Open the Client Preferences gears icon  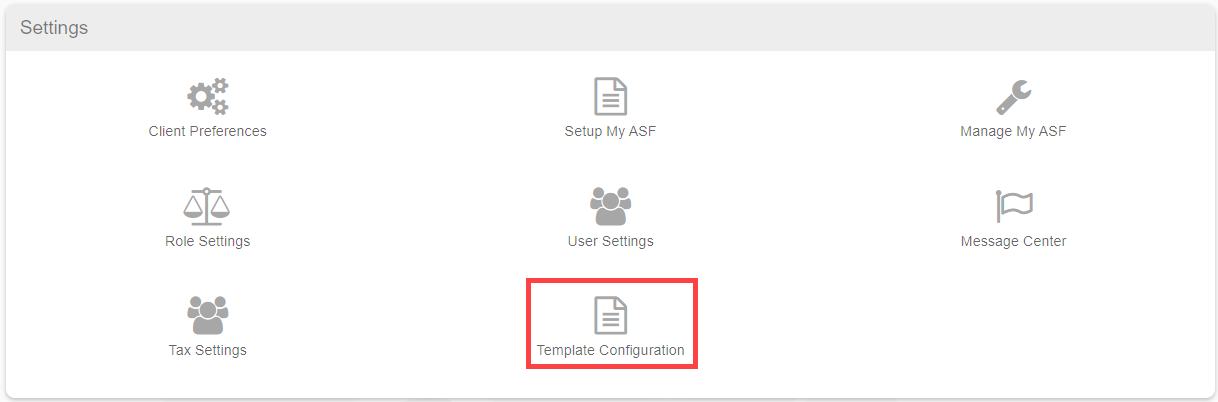[x=208, y=97]
